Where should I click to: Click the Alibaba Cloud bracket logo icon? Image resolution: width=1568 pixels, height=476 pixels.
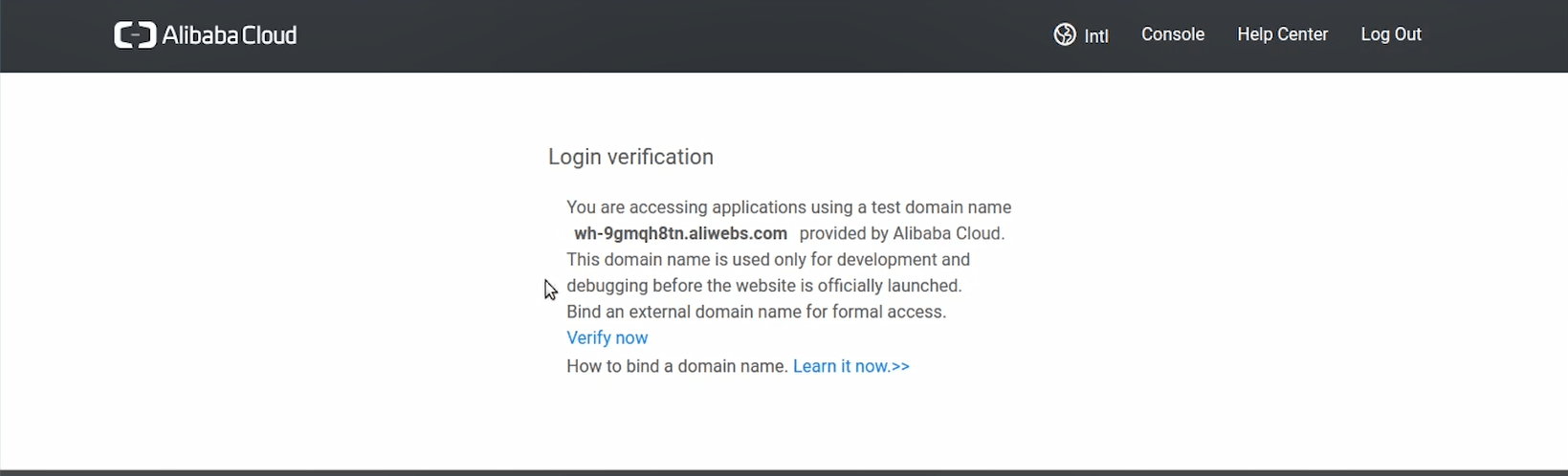click(x=135, y=35)
